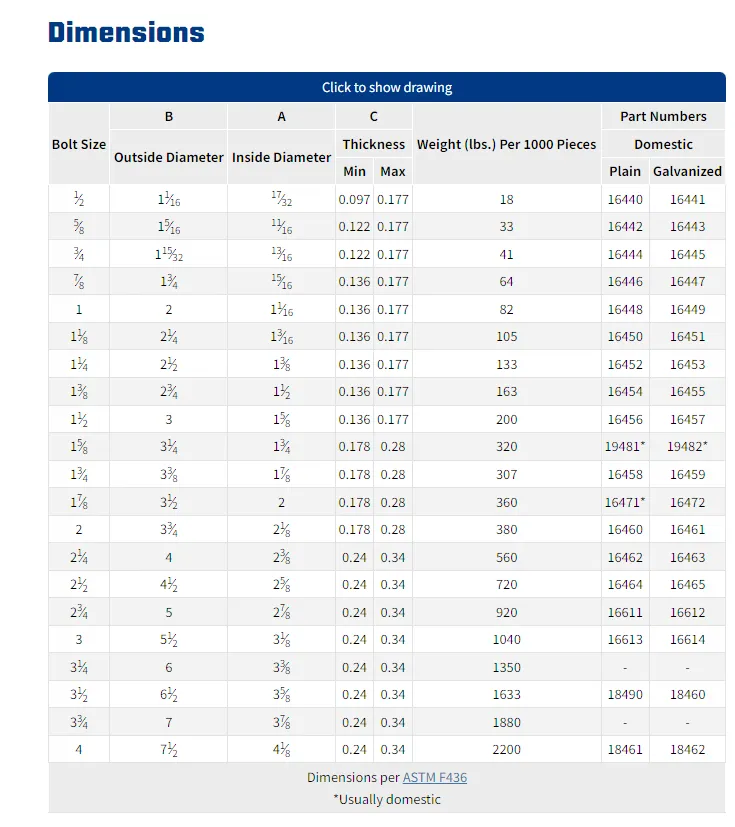This screenshot has width=735, height=827.
Task: Select part number 16471*
Action: pos(627,502)
